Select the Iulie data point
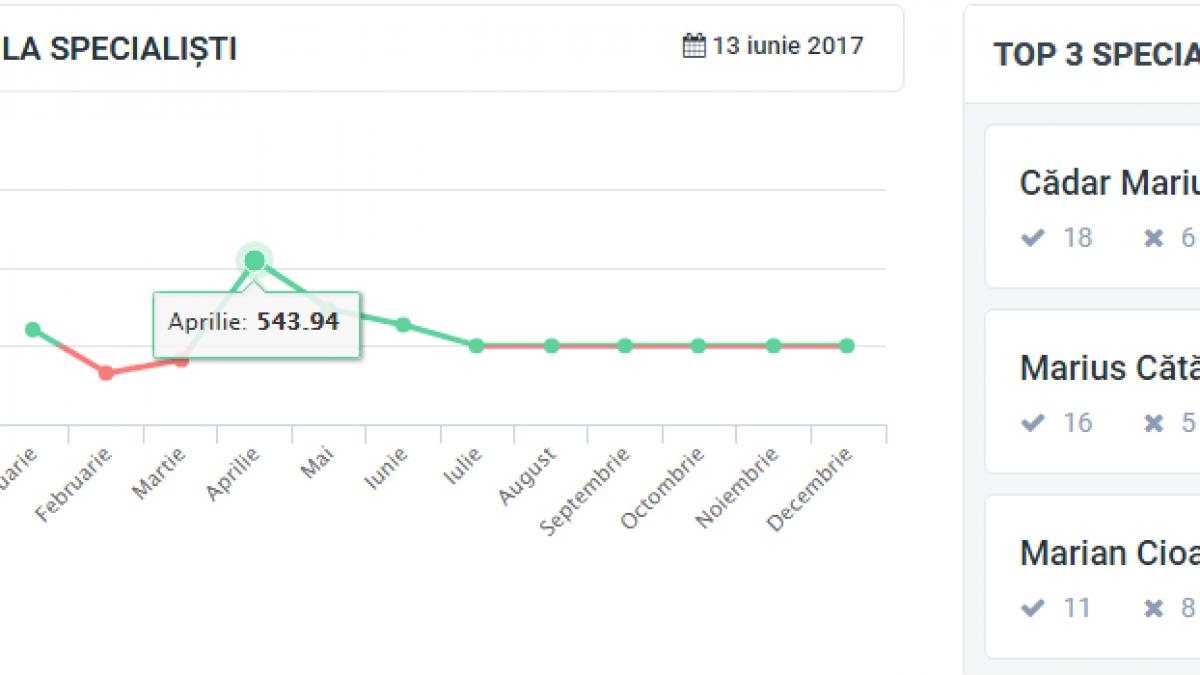The width and height of the screenshot is (1200, 675). (x=477, y=346)
